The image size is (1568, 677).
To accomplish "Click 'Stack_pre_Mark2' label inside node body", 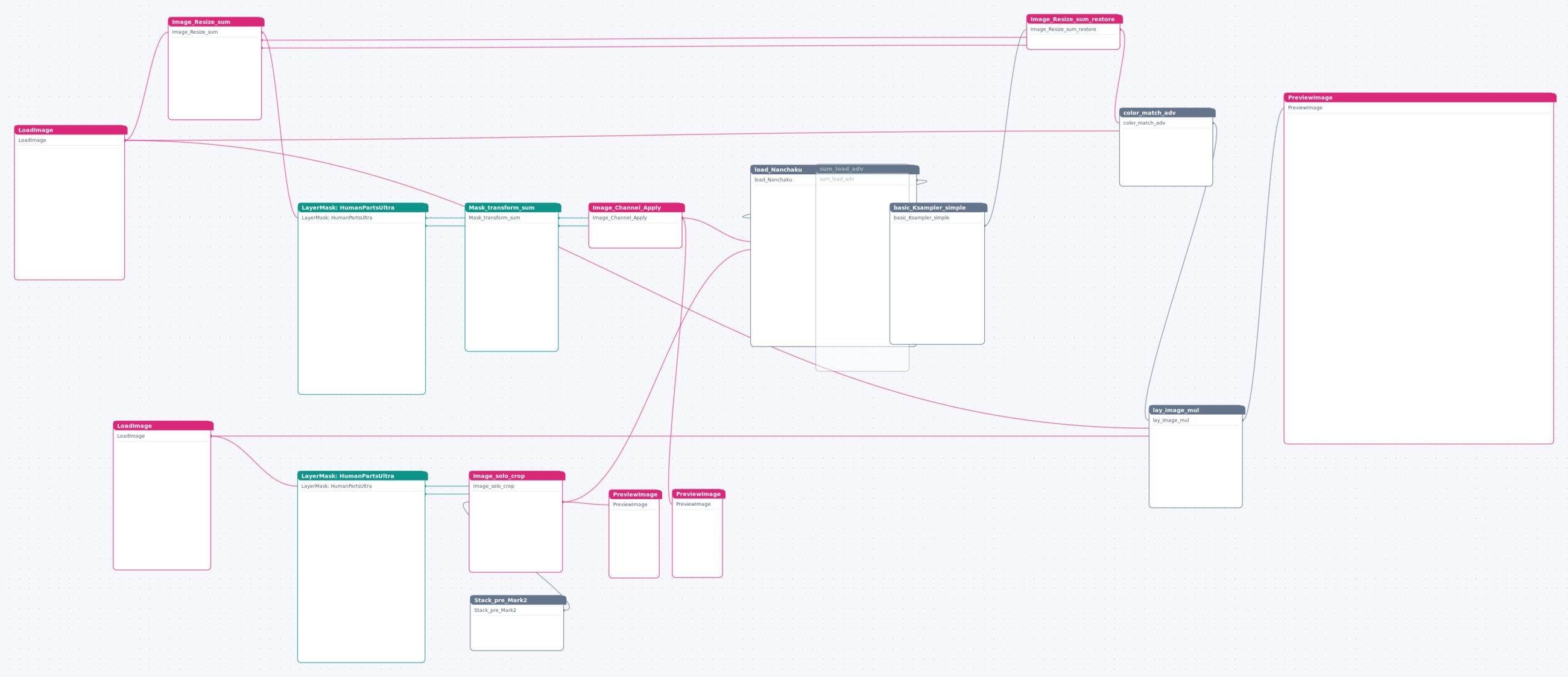I will click(x=495, y=610).
